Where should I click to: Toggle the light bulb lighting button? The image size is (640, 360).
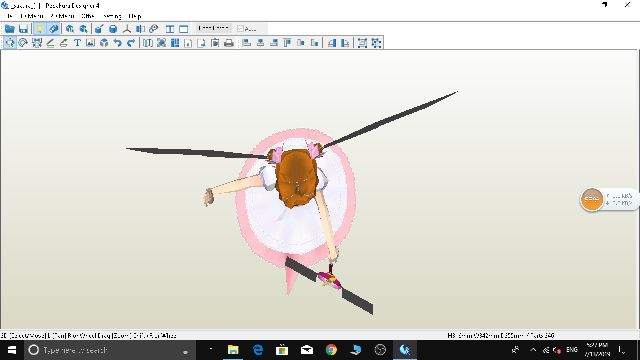pyautogui.click(x=40, y=29)
